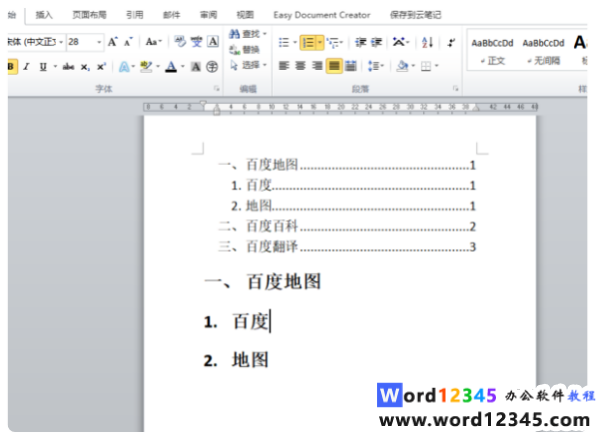The image size is (600, 436).
Task: Apply subscript formatting
Action: click(x=85, y=67)
